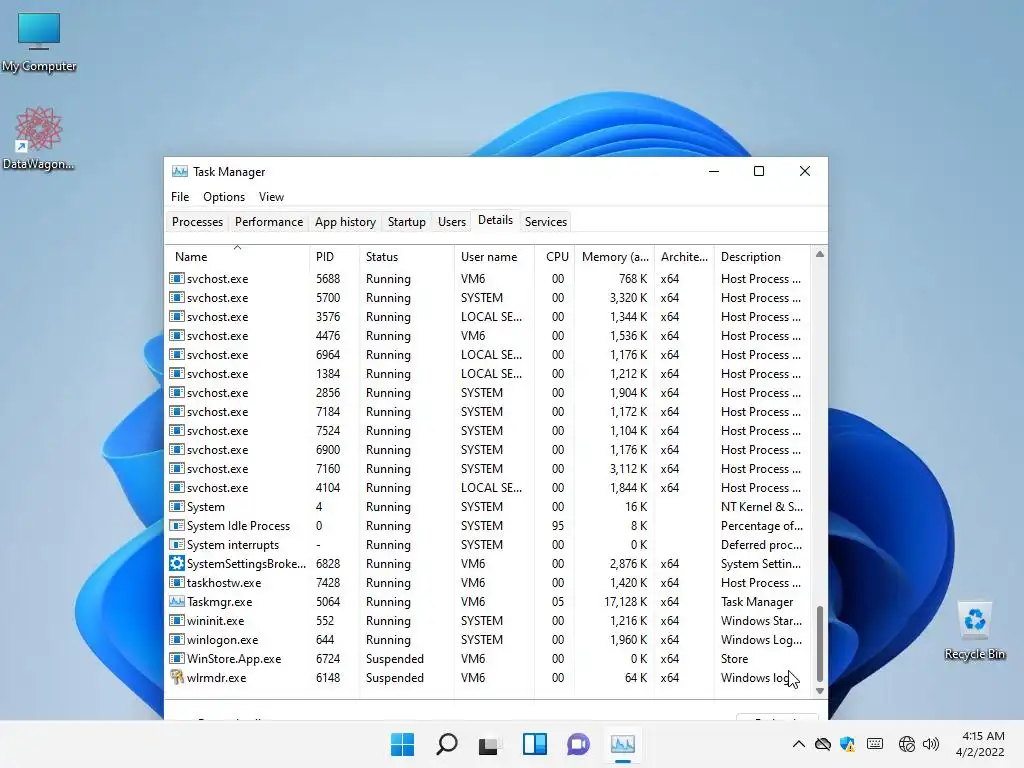Viewport: 1024px width, 768px height.
Task: Click the 17,128 K memory value
Action: [626, 601]
